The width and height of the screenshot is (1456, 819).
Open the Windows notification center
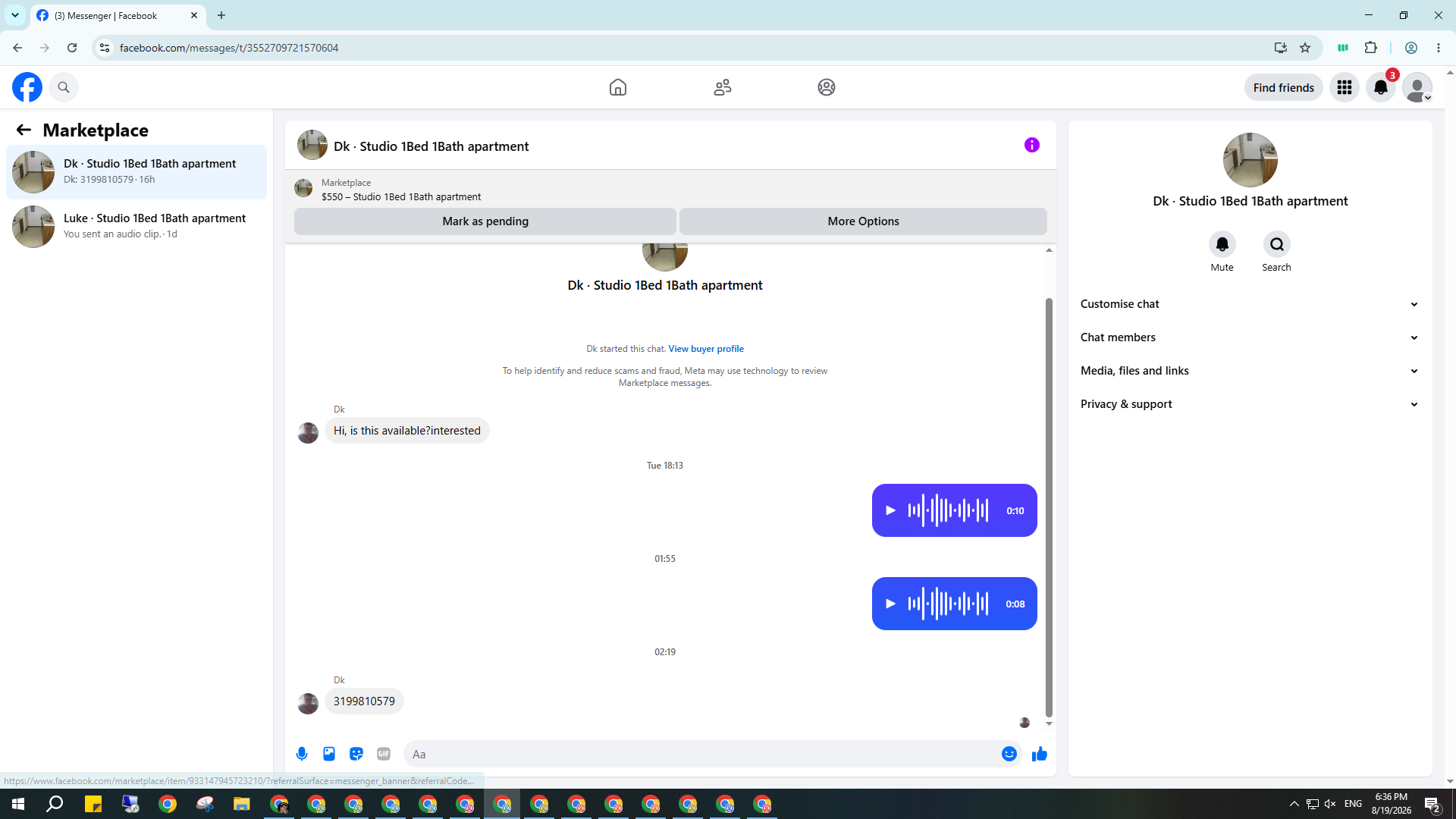[1432, 804]
